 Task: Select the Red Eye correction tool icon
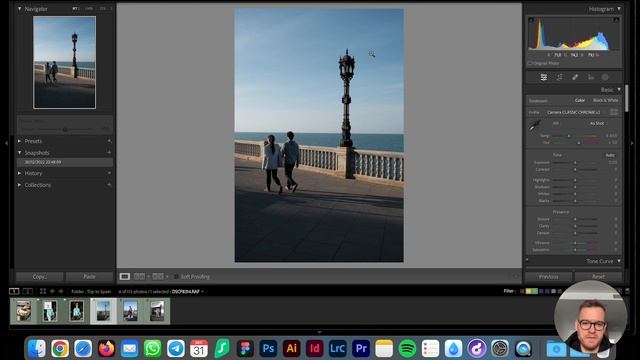(591, 77)
